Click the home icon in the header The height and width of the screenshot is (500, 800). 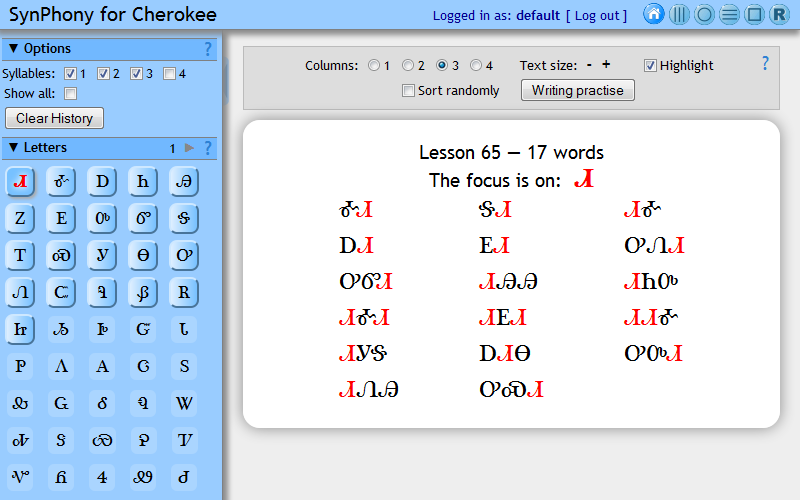pos(654,14)
